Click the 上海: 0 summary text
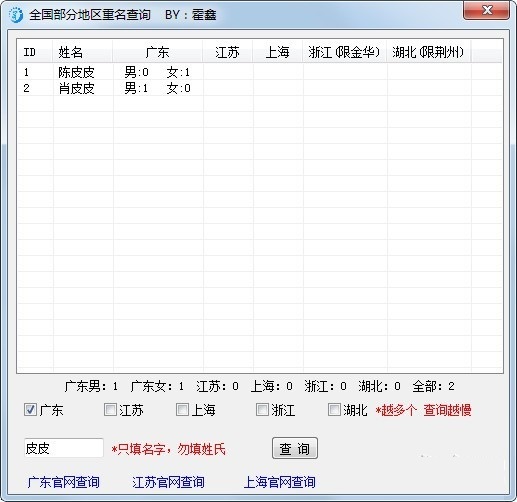Screen dimensions: 517x502 272,386
